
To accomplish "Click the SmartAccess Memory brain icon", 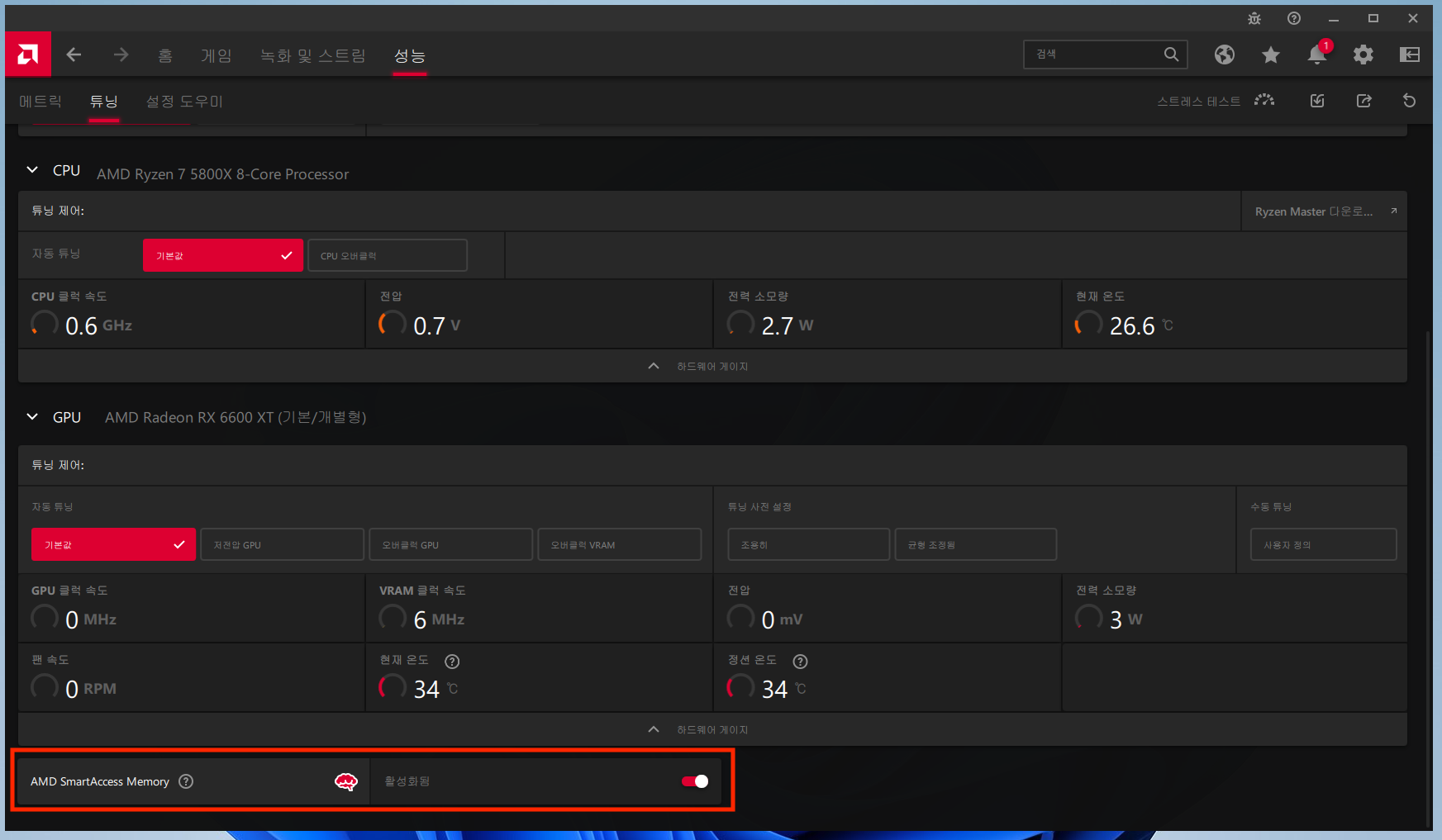I will point(346,781).
